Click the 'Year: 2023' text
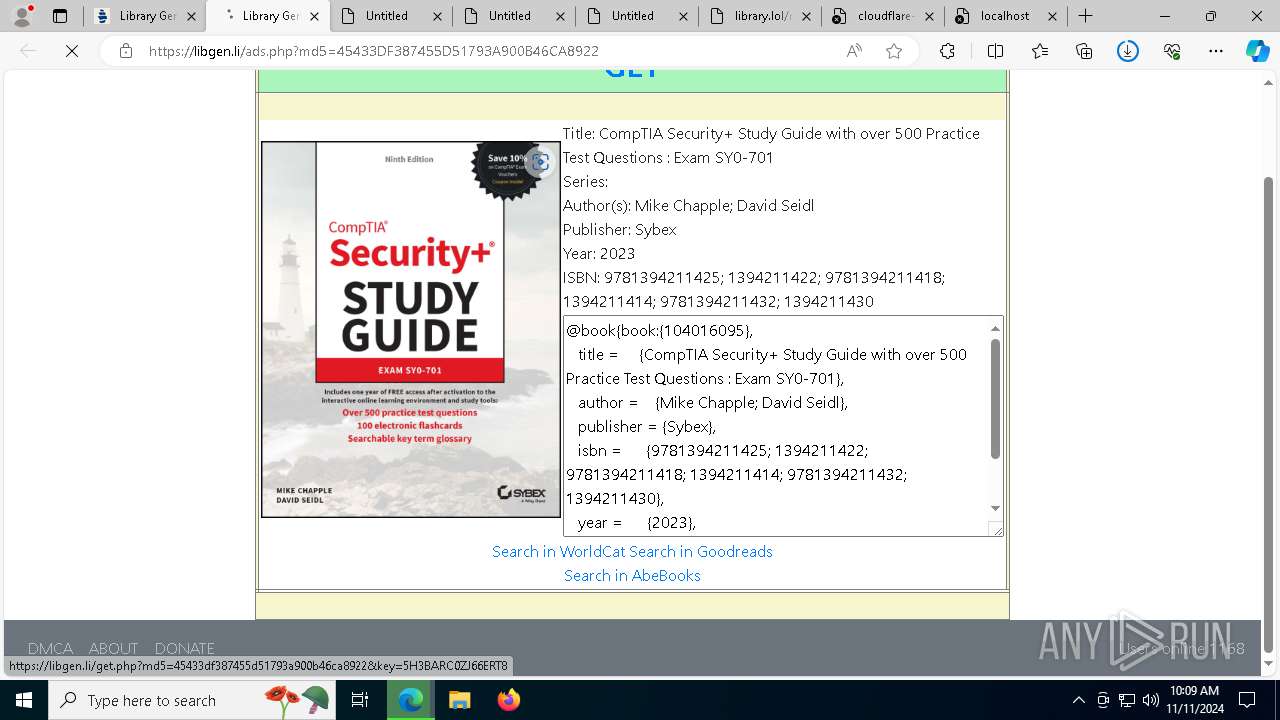The image size is (1280, 720). [x=599, y=254]
